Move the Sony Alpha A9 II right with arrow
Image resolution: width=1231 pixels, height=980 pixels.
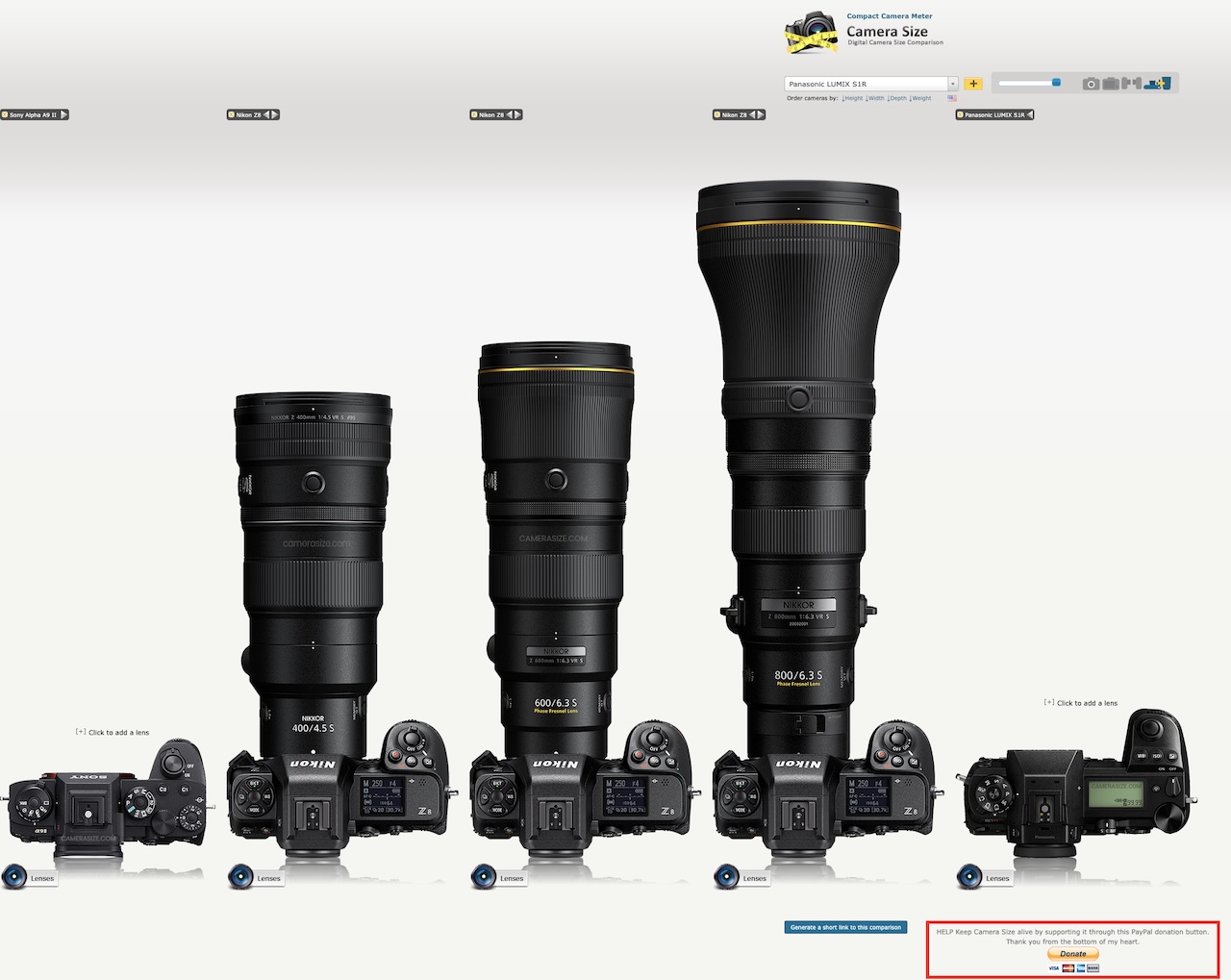point(64,114)
